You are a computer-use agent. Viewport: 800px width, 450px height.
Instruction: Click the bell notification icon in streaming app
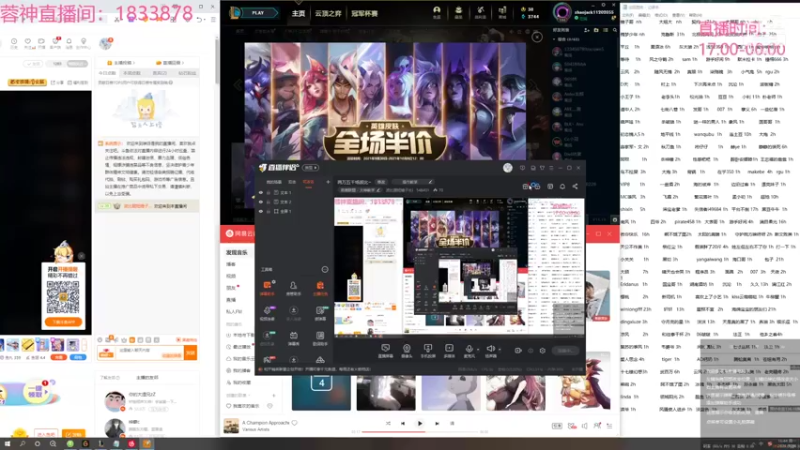click(x=562, y=186)
